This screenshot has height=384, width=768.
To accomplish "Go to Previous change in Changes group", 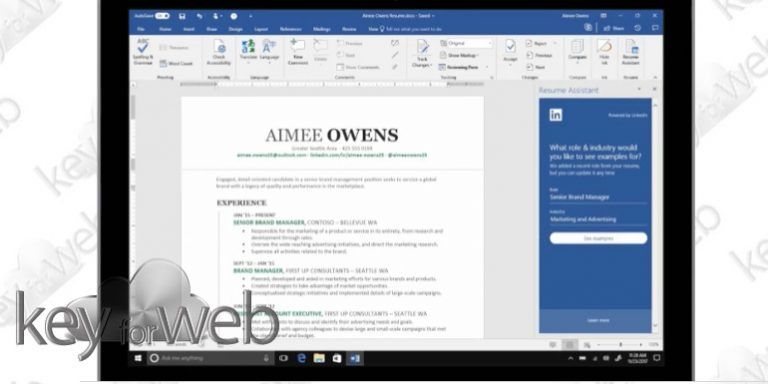I will (x=539, y=55).
